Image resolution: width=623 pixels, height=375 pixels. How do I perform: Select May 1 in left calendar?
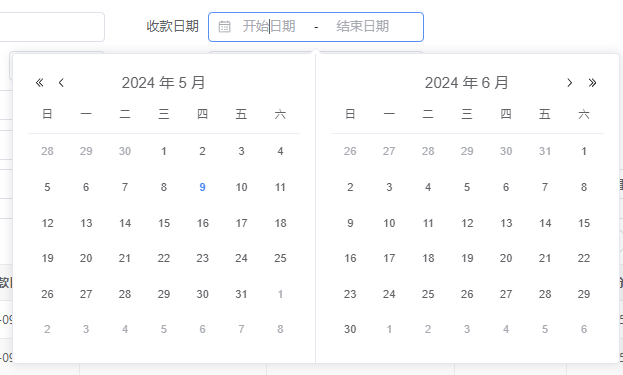pos(164,151)
